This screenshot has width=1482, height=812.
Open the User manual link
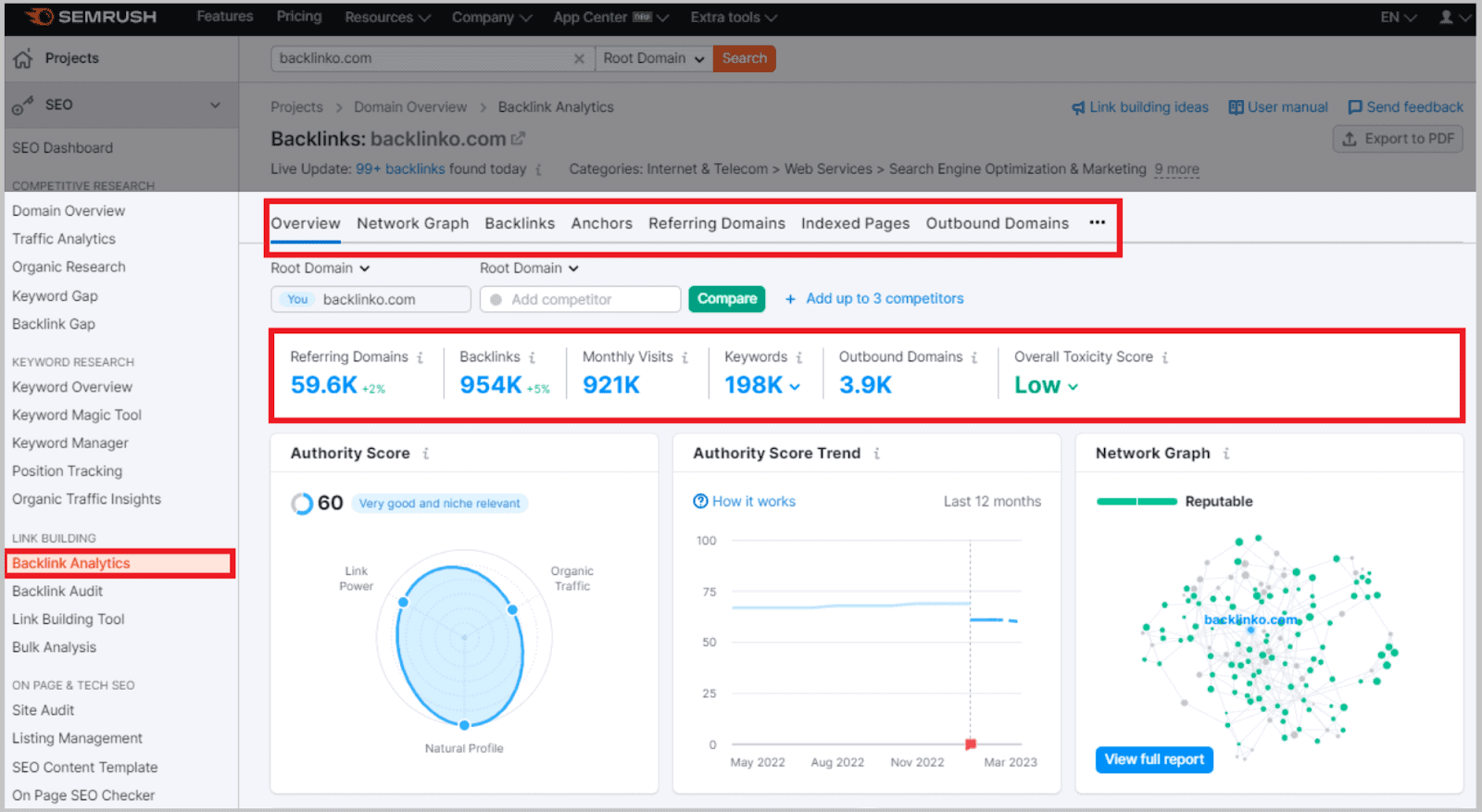(1278, 107)
